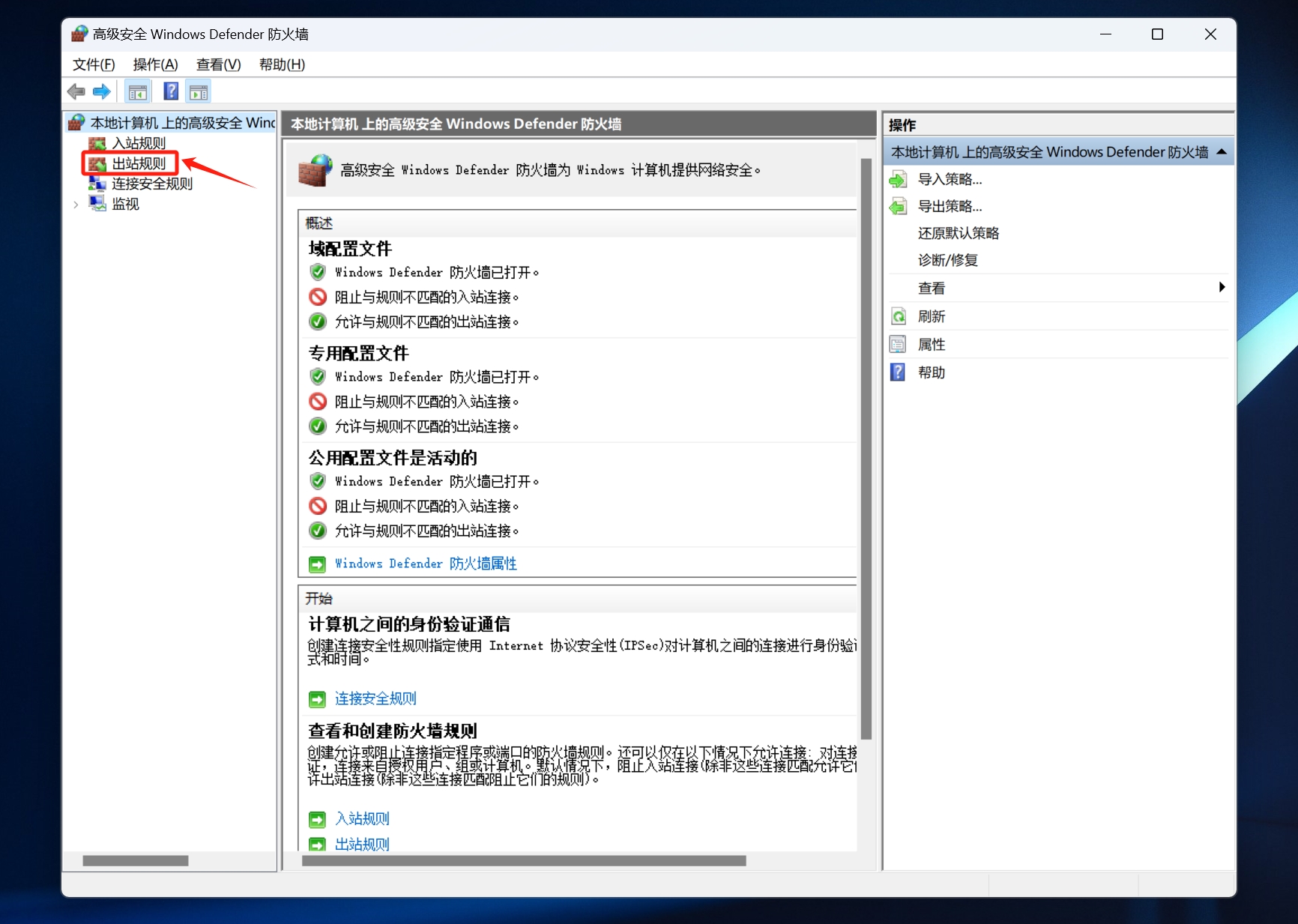
Task: Click the 连接安全规则 link in center pane
Action: tap(375, 699)
